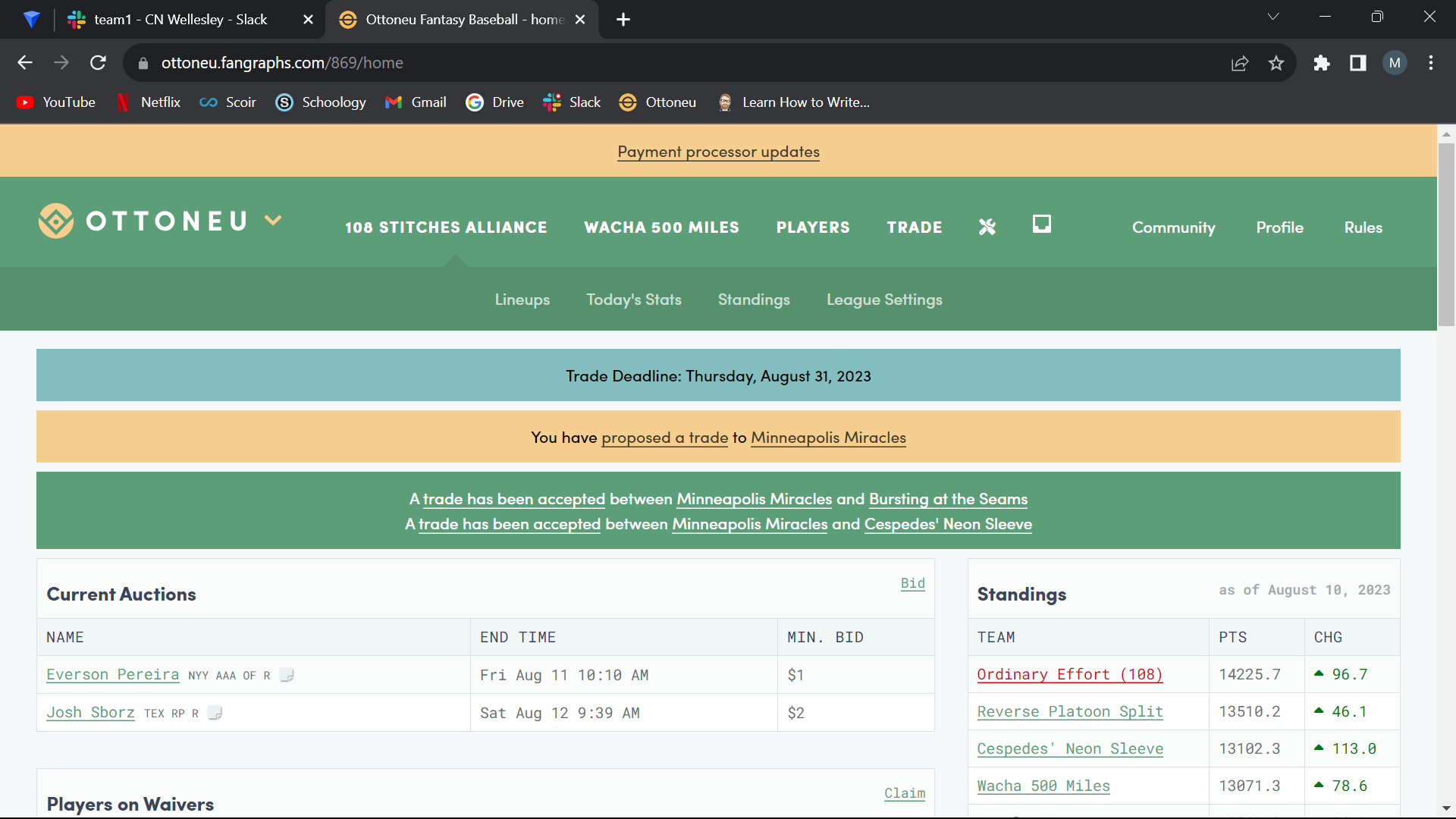Open the Chrome profile avatar M
1456x819 pixels.
1395,63
